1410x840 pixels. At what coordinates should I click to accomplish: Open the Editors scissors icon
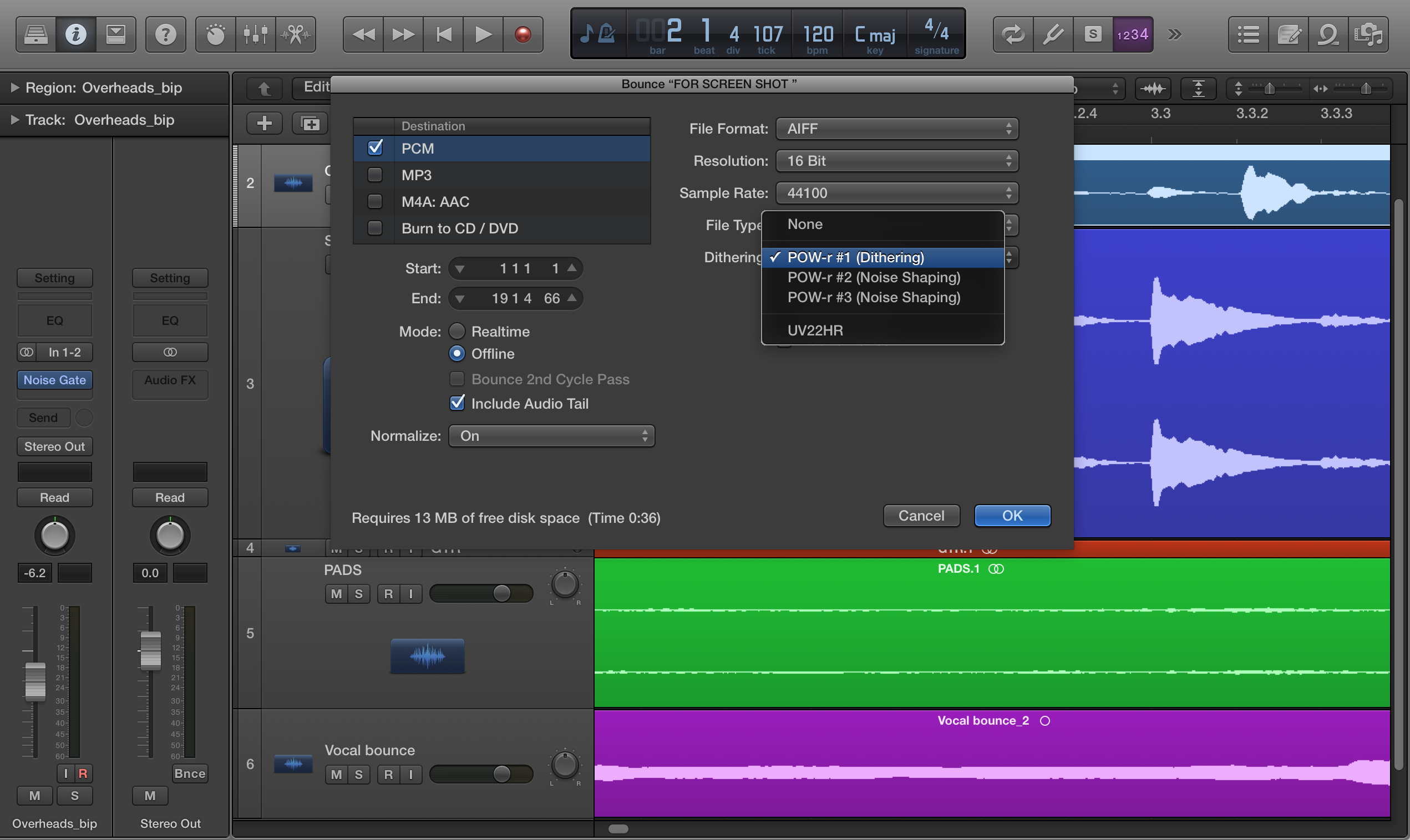296,34
